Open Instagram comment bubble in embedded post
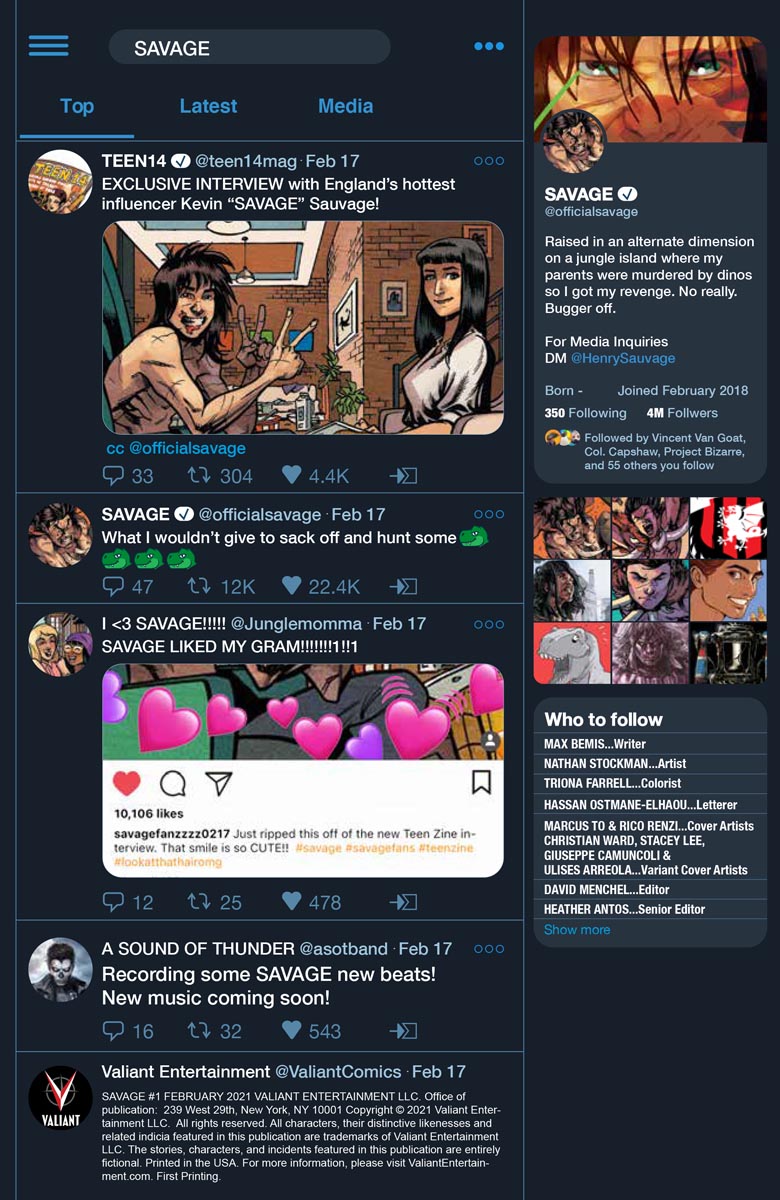The height and width of the screenshot is (1200, 780). [x=173, y=783]
